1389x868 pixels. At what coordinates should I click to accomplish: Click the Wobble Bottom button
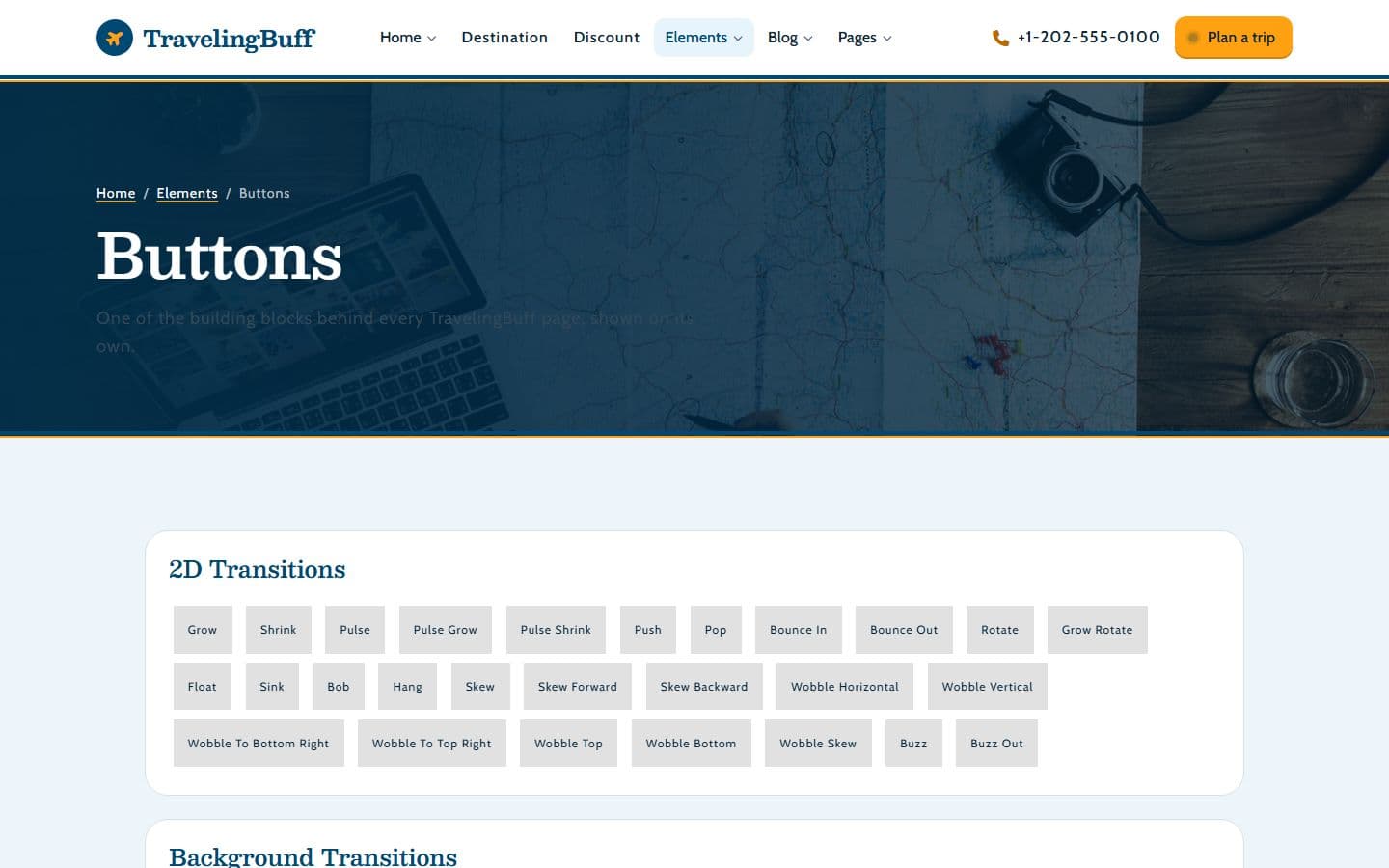pyautogui.click(x=692, y=744)
